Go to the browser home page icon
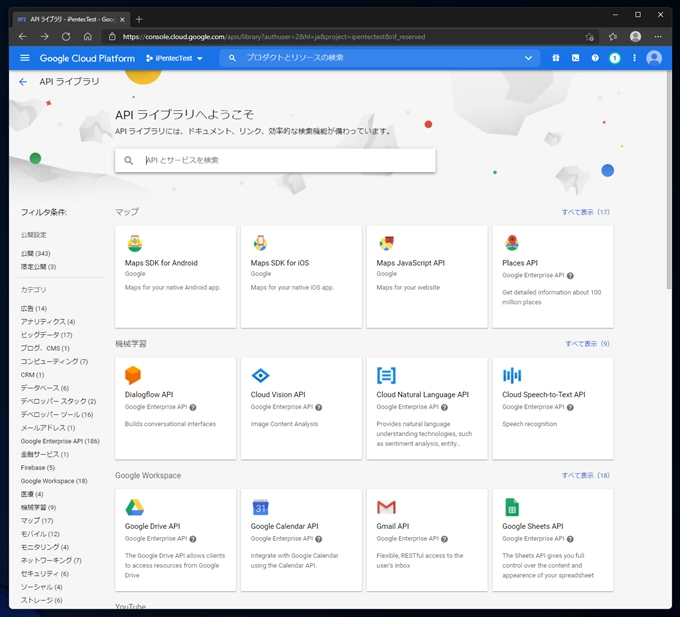Screen dimensions: 680x617 [x=88, y=37]
